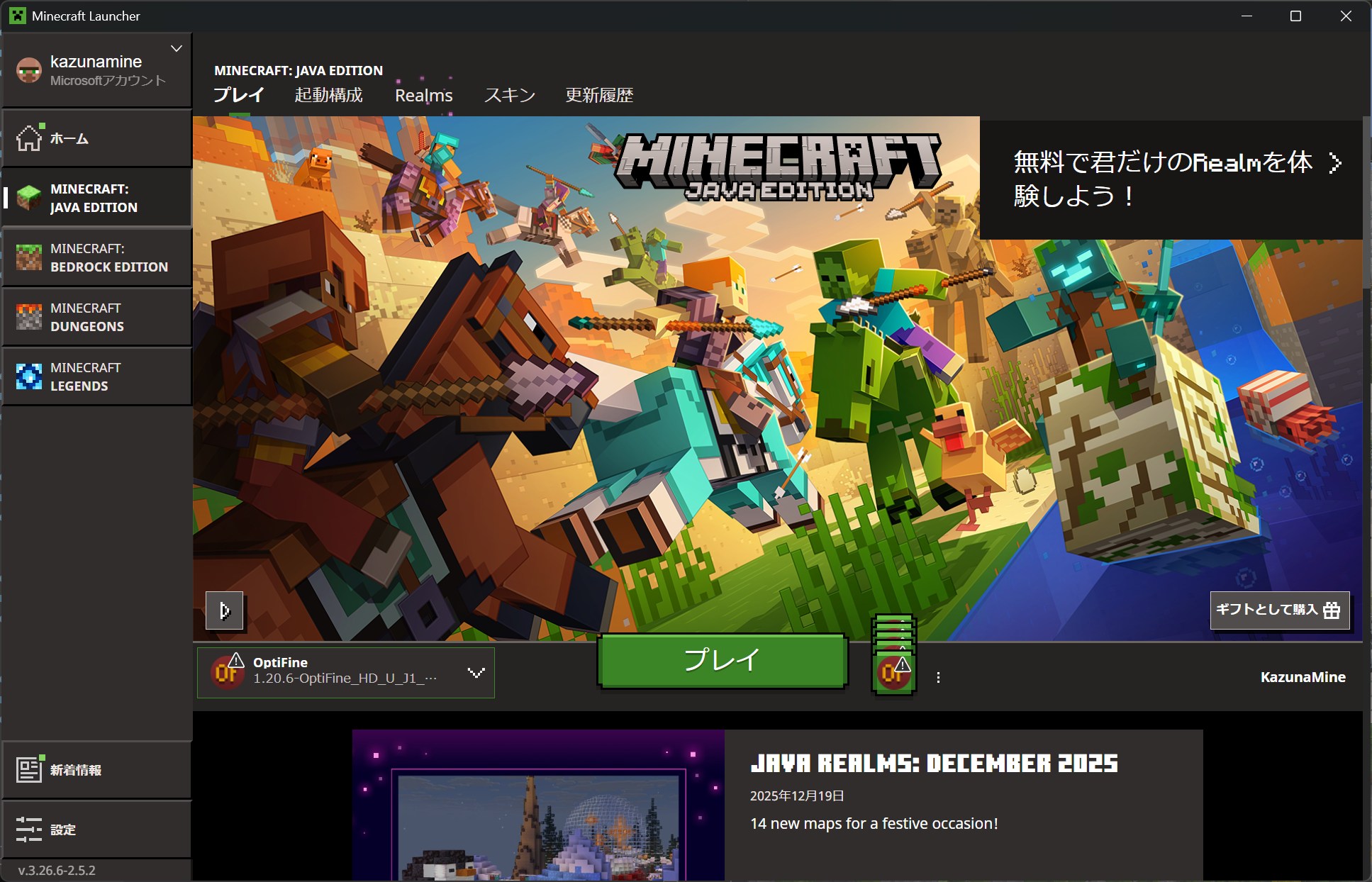Viewport: 1372px width, 882px height.
Task: Open the Java Realms December 2025 thumbnail
Action: click(538, 805)
